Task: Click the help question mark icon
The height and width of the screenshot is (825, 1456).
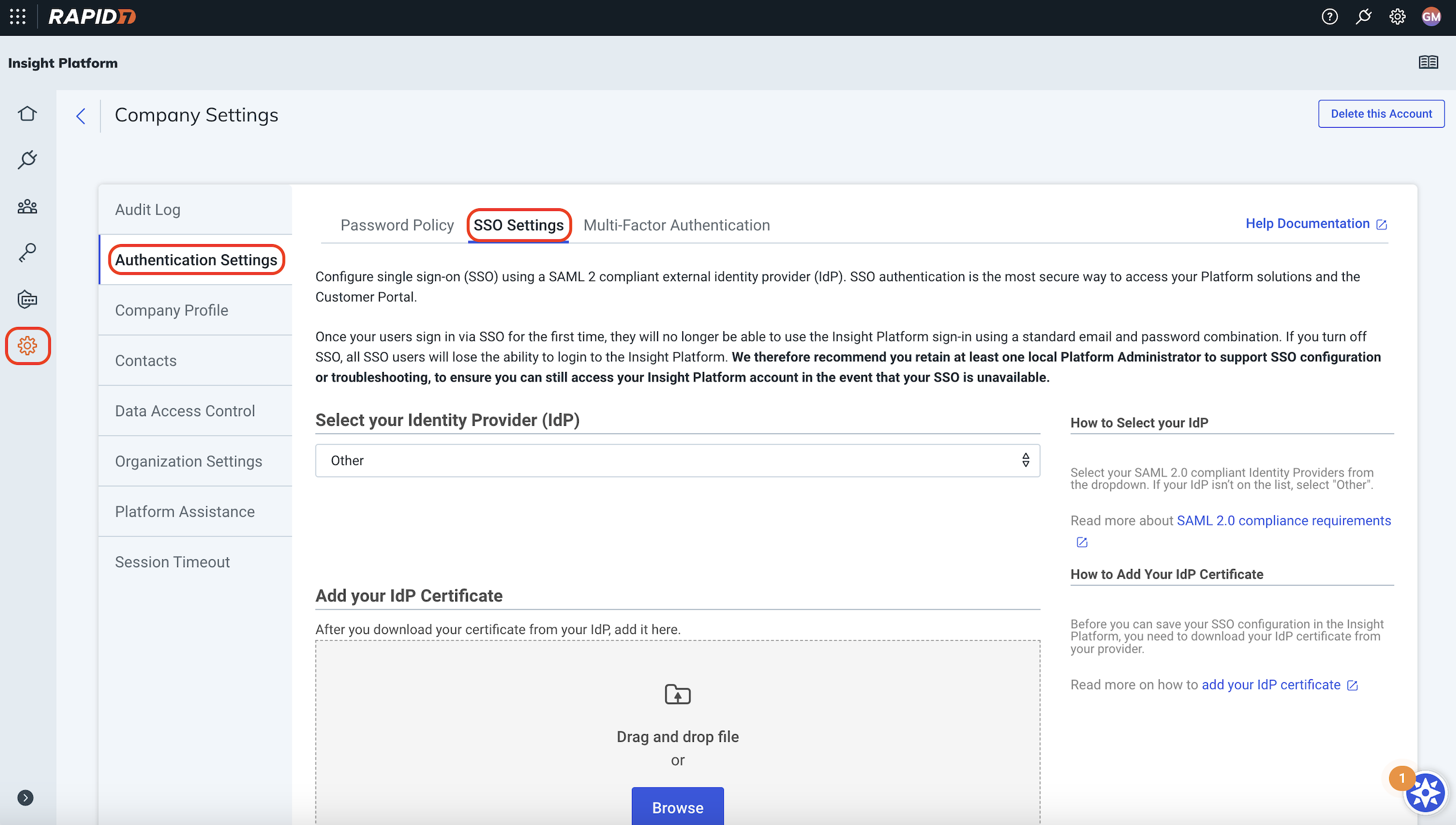Action: coord(1329,17)
